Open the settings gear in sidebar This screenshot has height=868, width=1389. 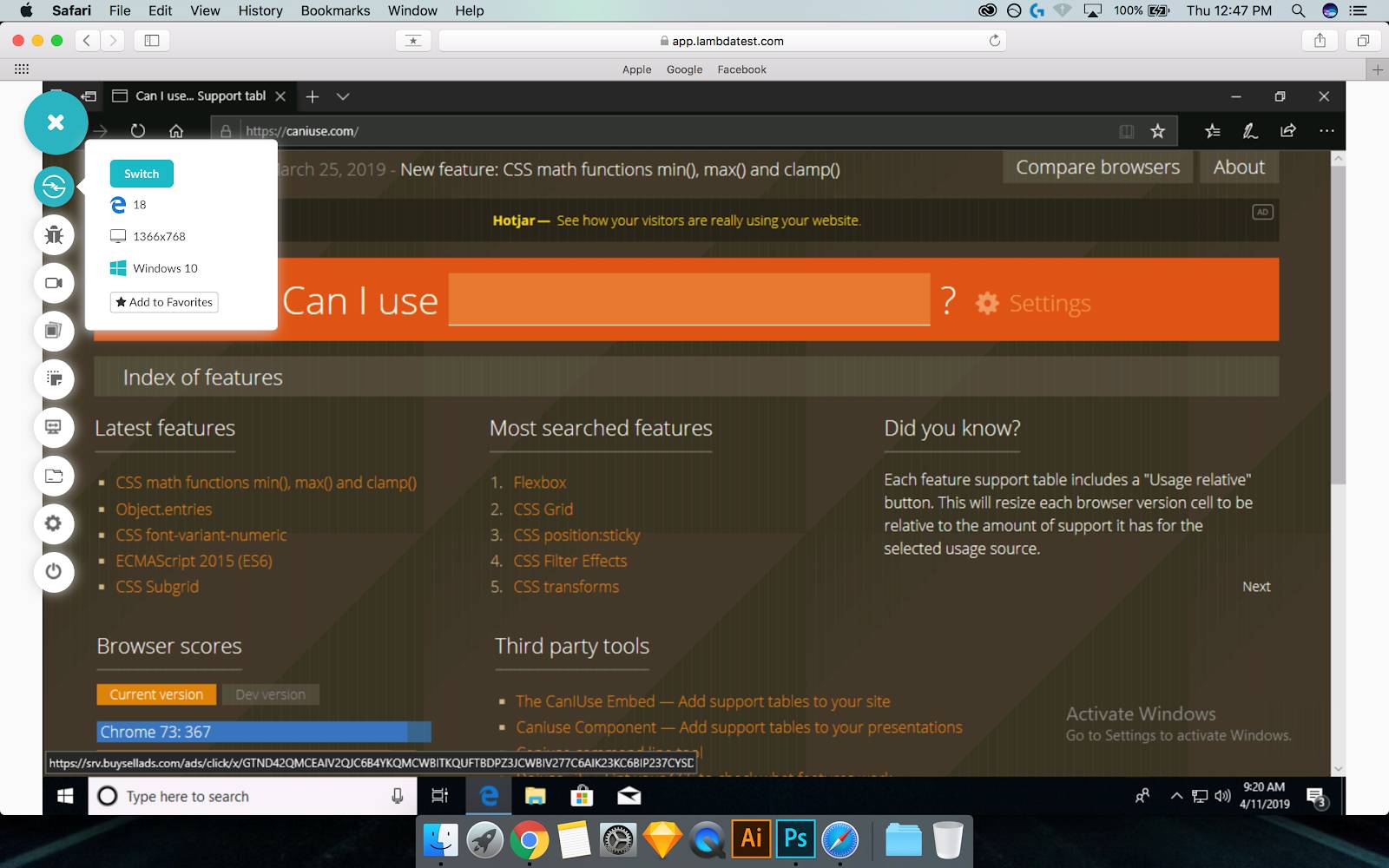pos(54,523)
